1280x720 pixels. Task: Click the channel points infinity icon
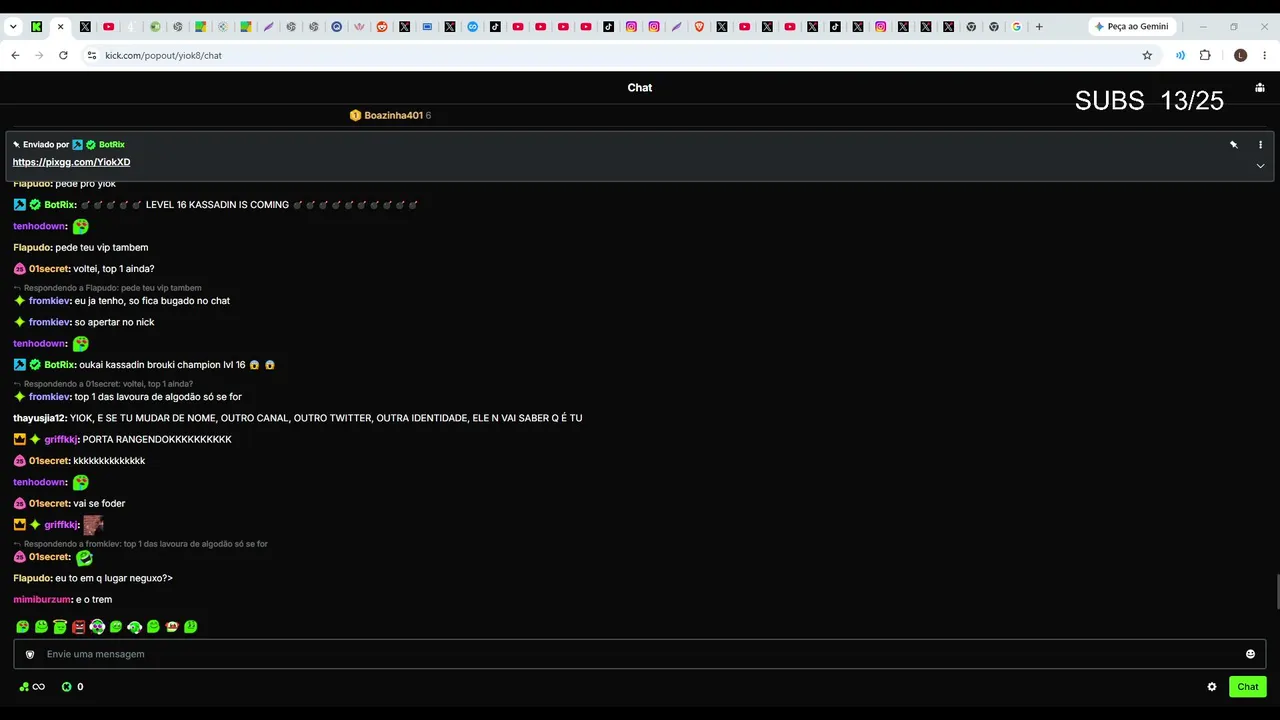32,687
